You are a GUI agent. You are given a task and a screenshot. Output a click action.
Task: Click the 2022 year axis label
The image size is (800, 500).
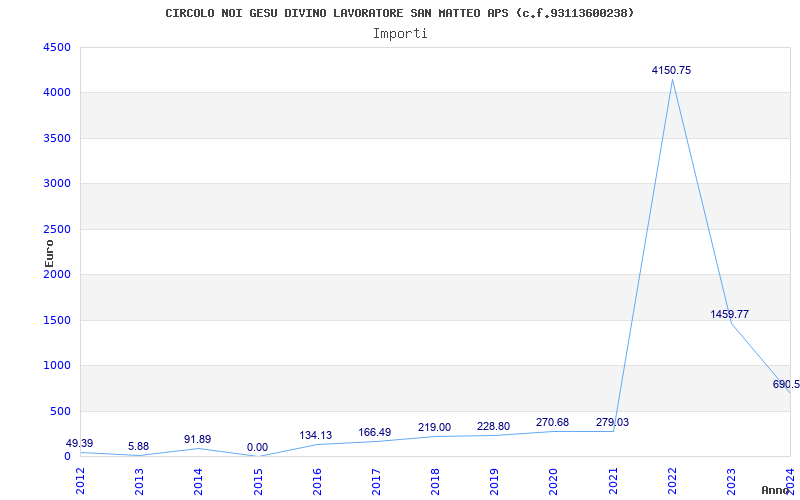pos(672,481)
